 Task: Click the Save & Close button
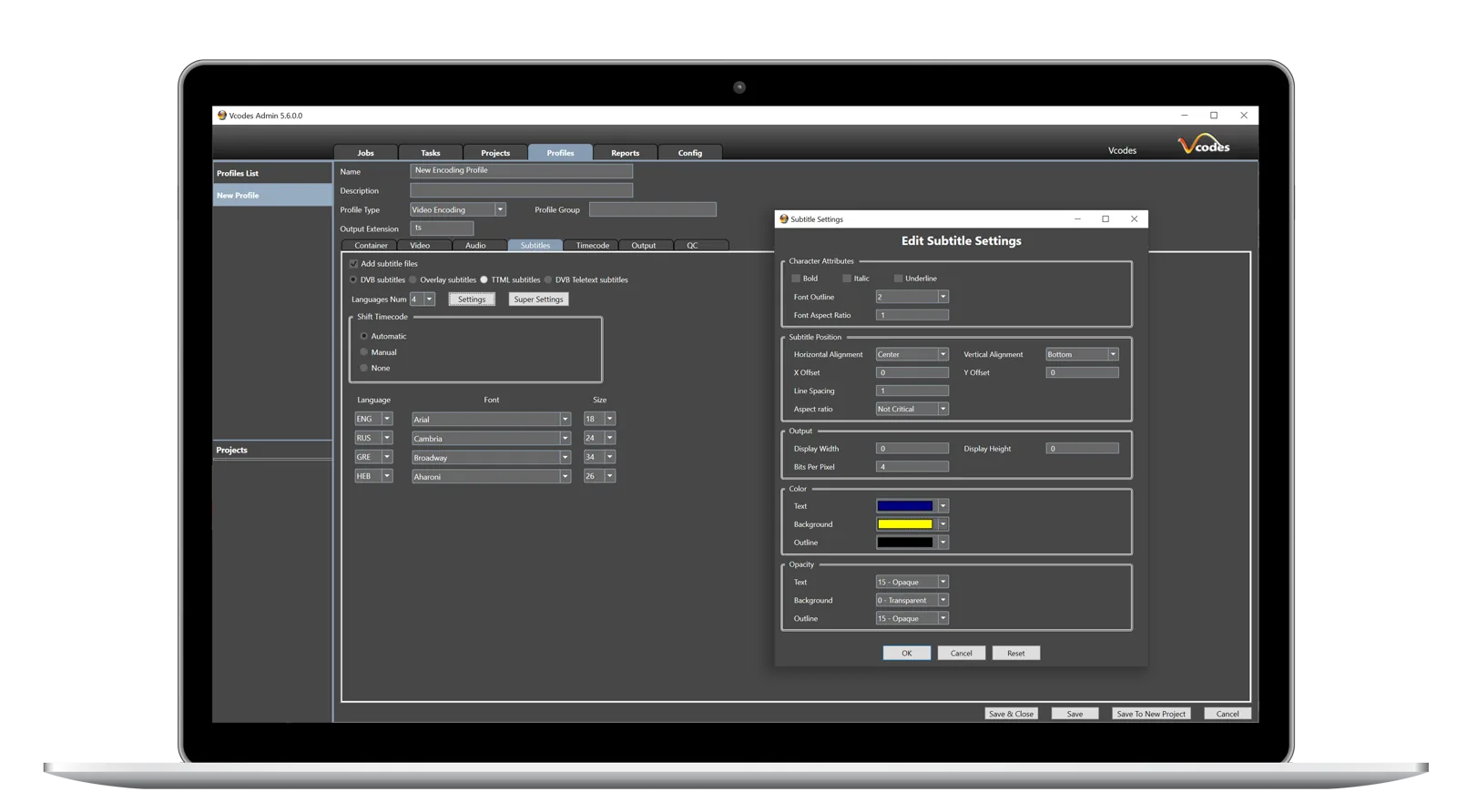click(x=1012, y=715)
